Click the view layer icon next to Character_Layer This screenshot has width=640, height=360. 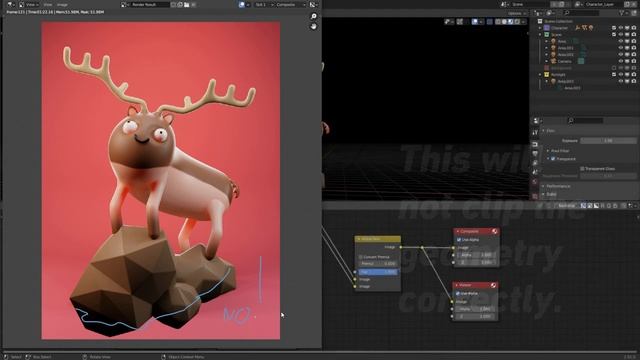pos(578,4)
